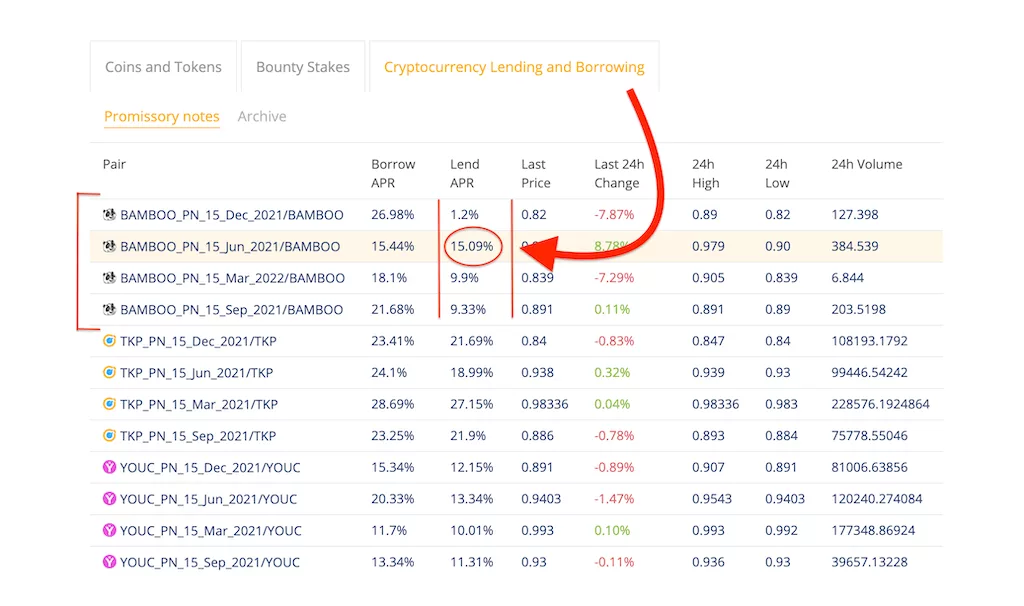Click the -7.87% change value

(614, 214)
